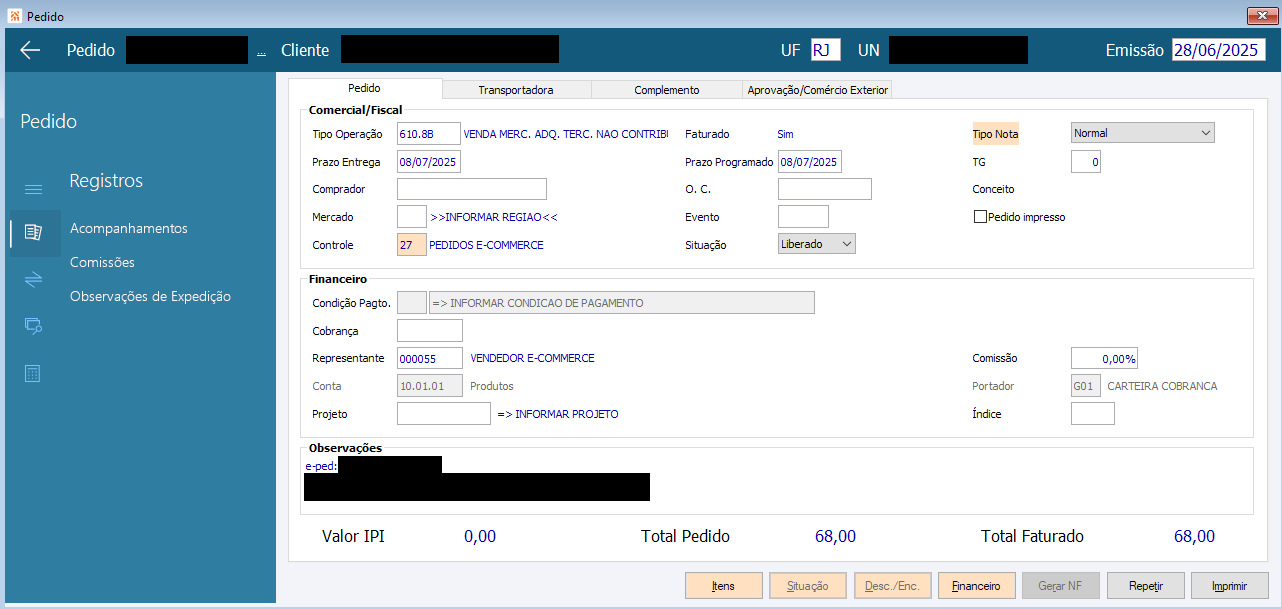The image size is (1282, 609).
Task: Open Acompanhamentos in the sidebar
Action: click(x=129, y=228)
